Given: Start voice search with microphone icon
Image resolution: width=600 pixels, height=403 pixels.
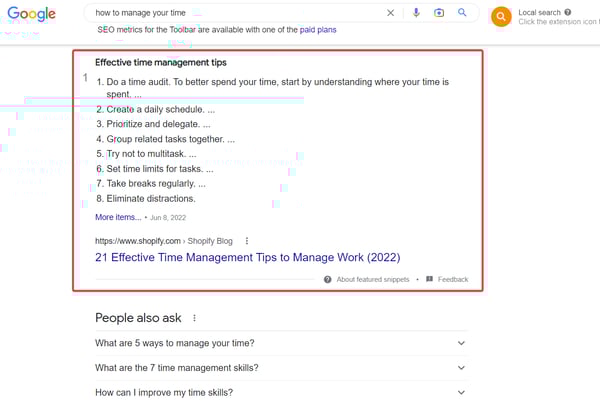Looking at the screenshot, I should (x=417, y=13).
